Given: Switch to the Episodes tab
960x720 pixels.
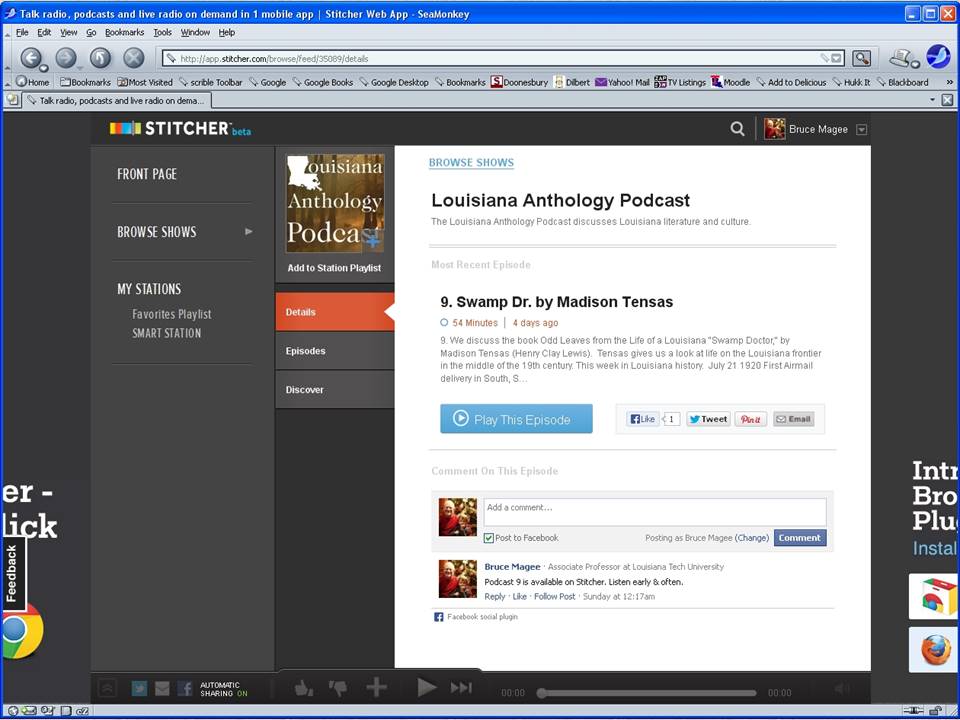Looking at the screenshot, I should 305,351.
